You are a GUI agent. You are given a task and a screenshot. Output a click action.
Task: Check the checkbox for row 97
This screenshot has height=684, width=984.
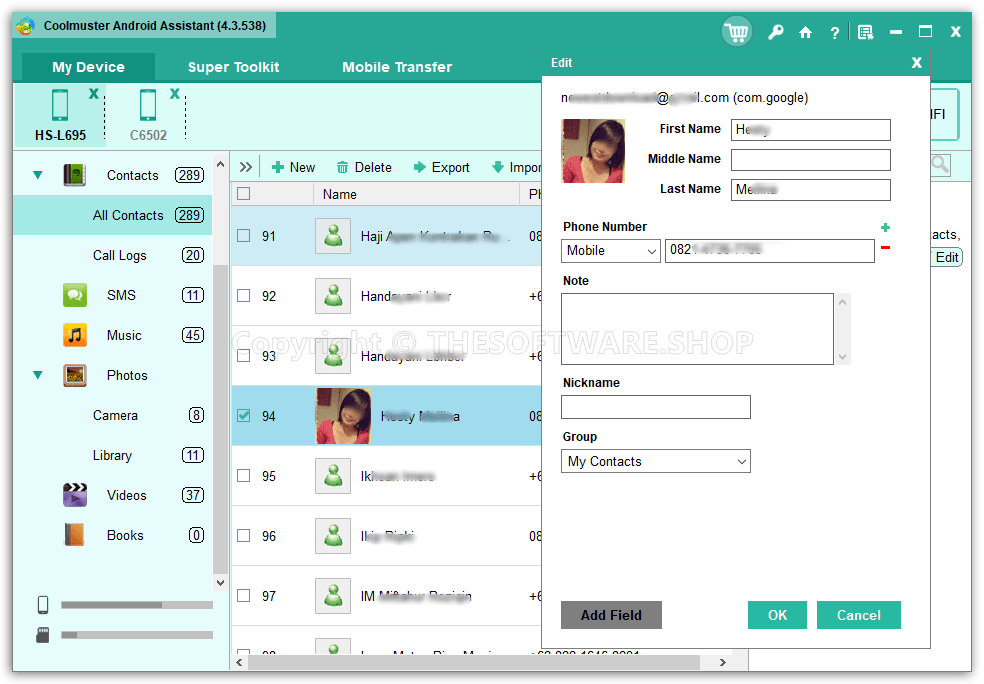[243, 596]
